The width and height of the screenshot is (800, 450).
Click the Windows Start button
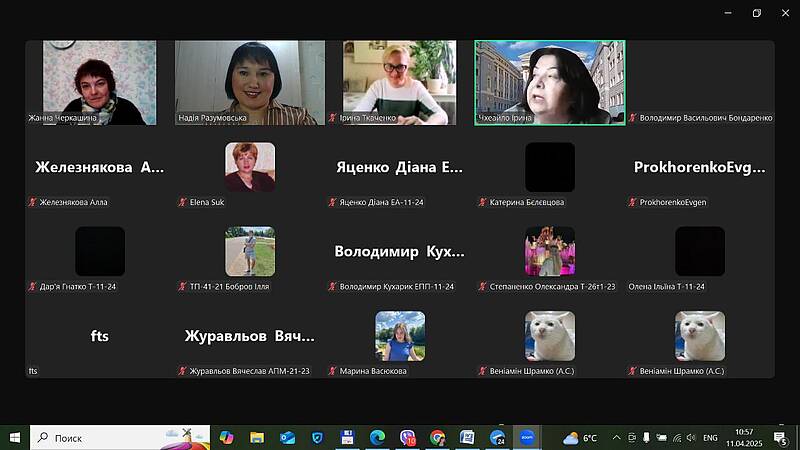click(15, 437)
